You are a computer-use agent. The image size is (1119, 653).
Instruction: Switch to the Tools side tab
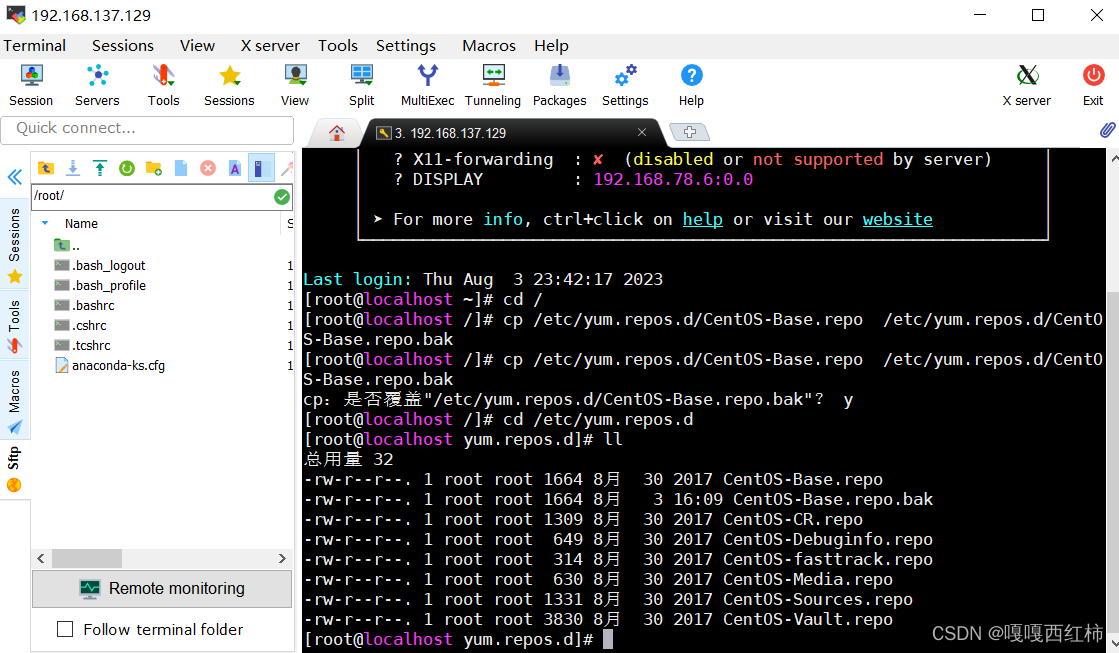[x=14, y=327]
